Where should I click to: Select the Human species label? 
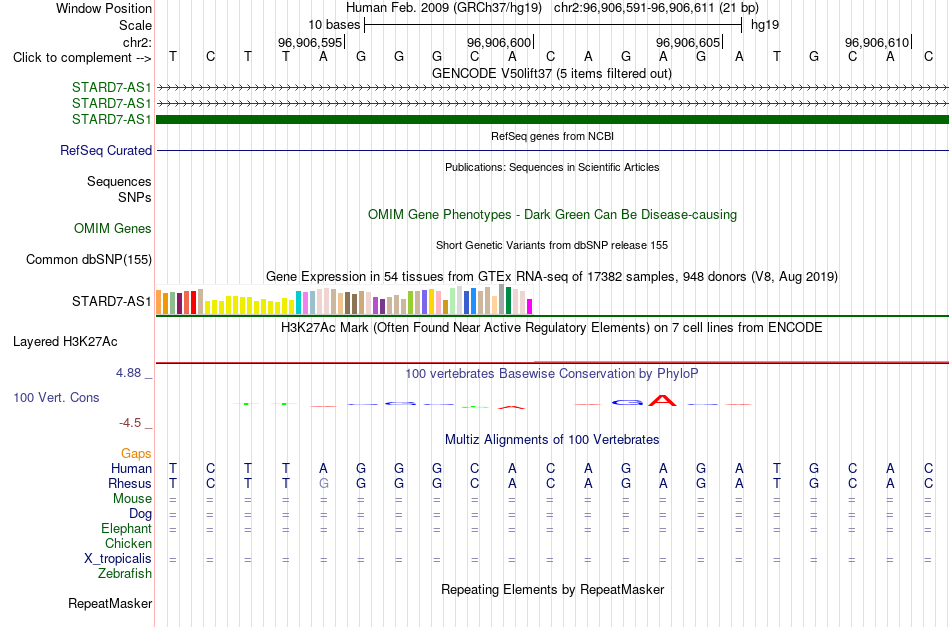click(131, 468)
